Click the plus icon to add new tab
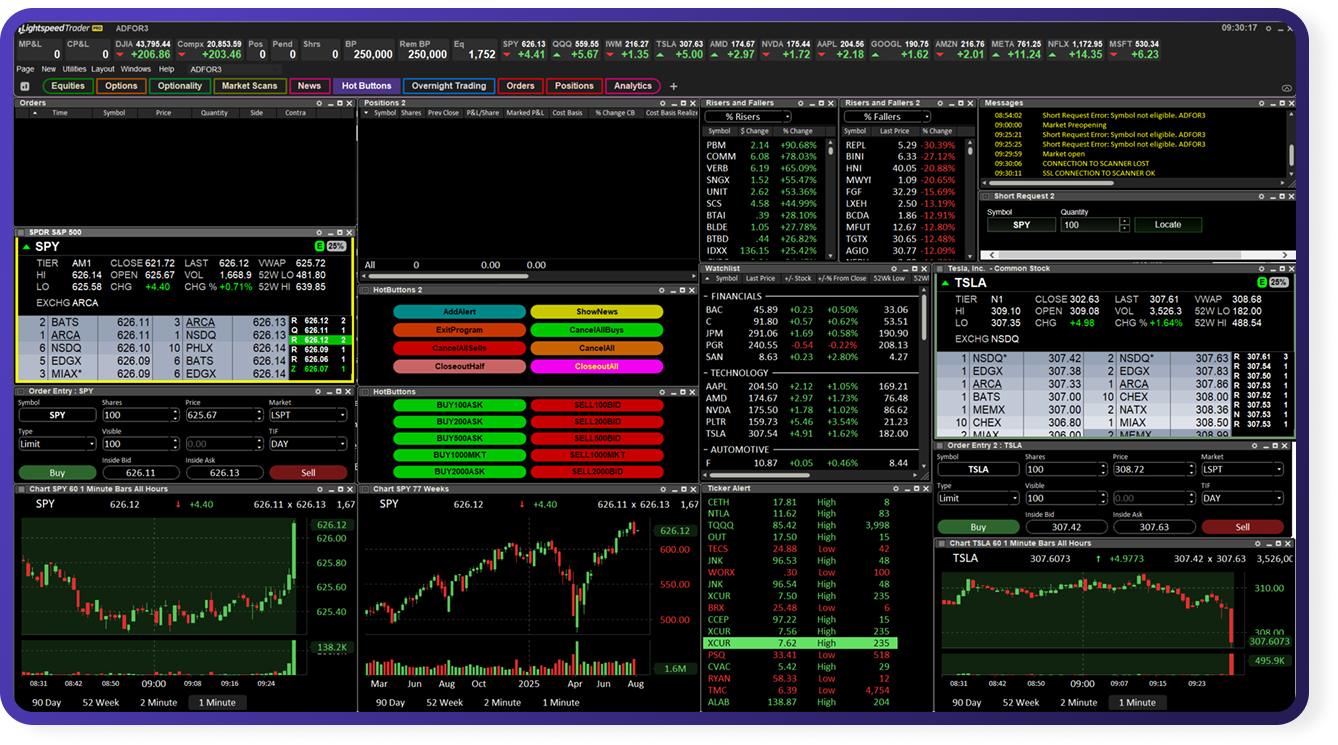The height and width of the screenshot is (745, 1338). coord(673,86)
